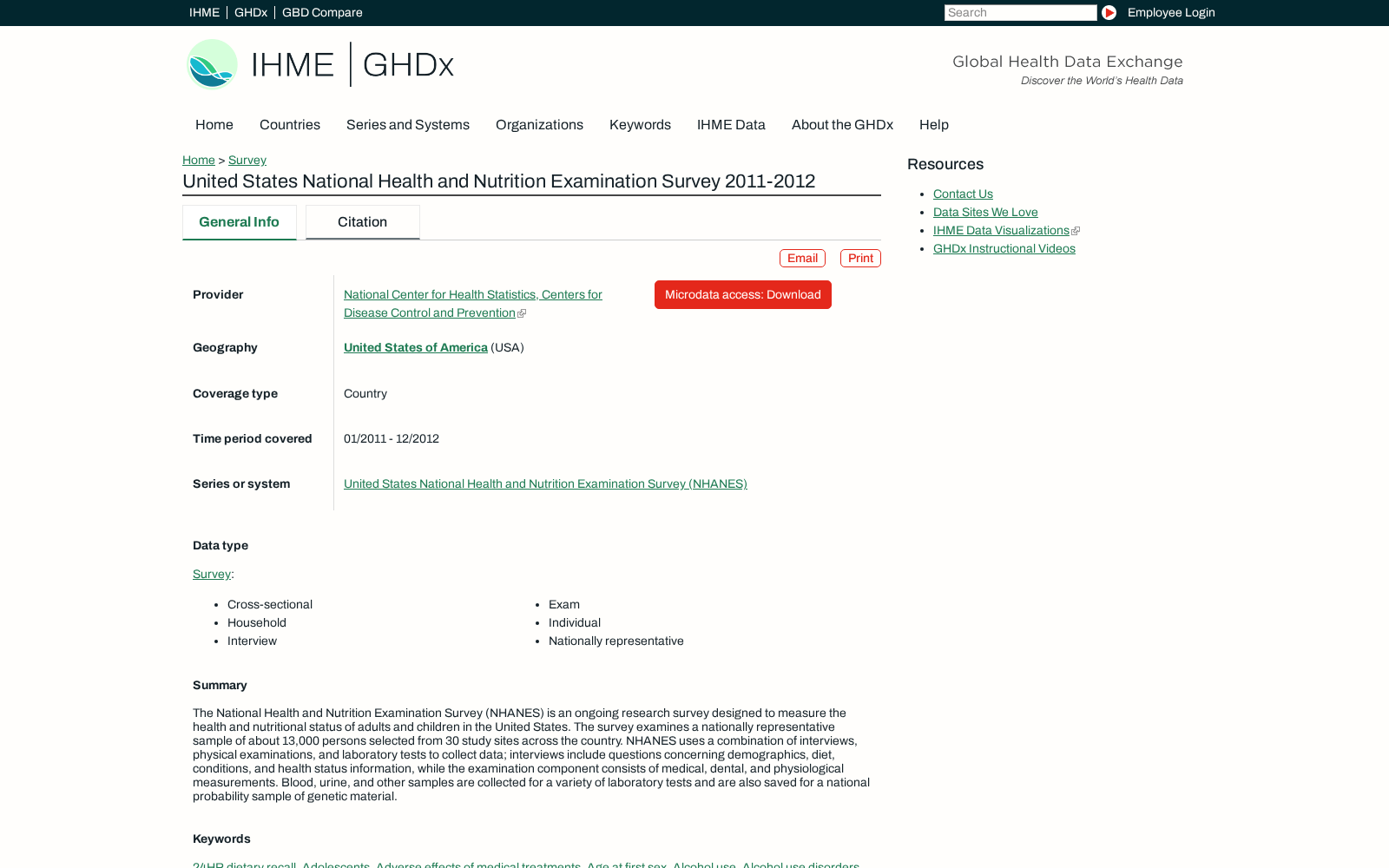
Task: Open Data Sites We Love link
Action: [985, 212]
